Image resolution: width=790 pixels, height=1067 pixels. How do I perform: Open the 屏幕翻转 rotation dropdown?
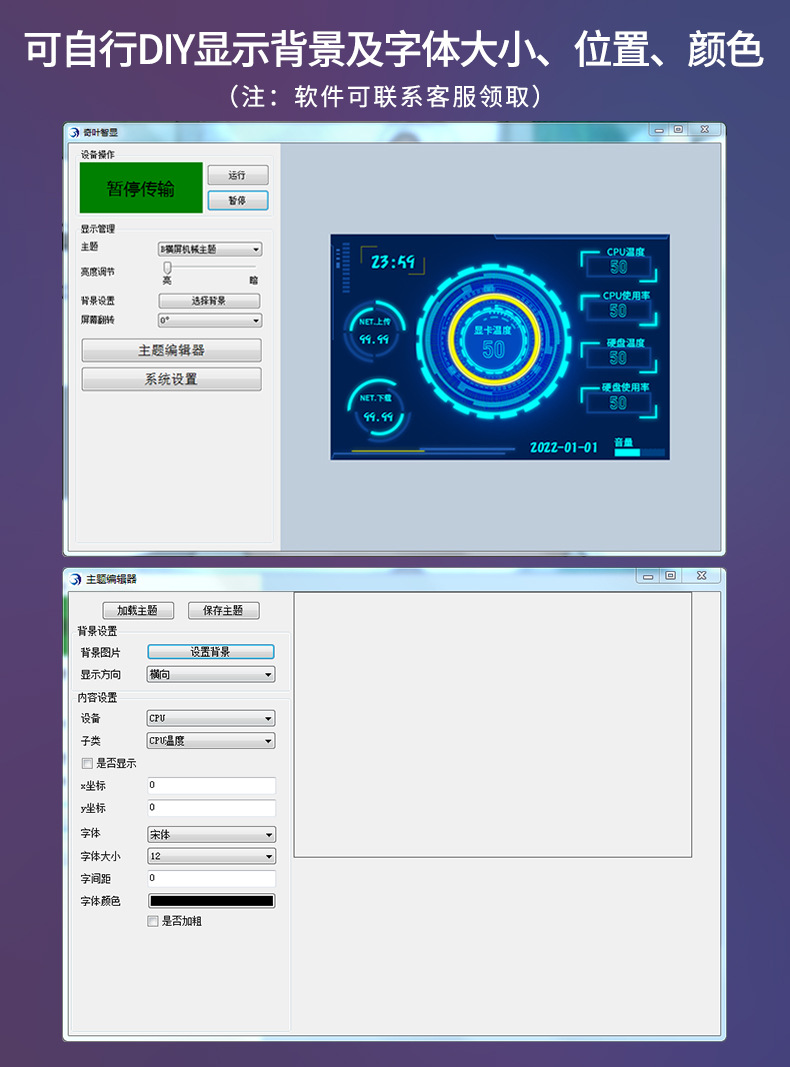pos(210,320)
